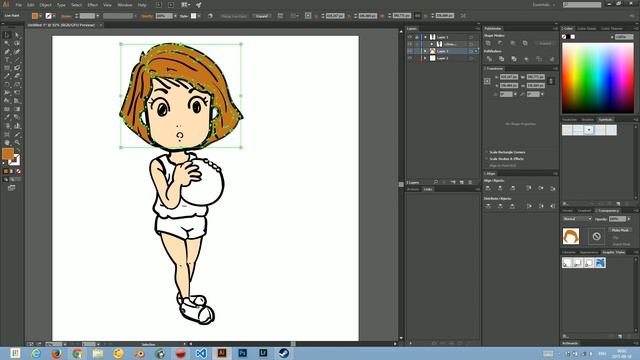Open the Normal blending mode dropdown

[577, 219]
